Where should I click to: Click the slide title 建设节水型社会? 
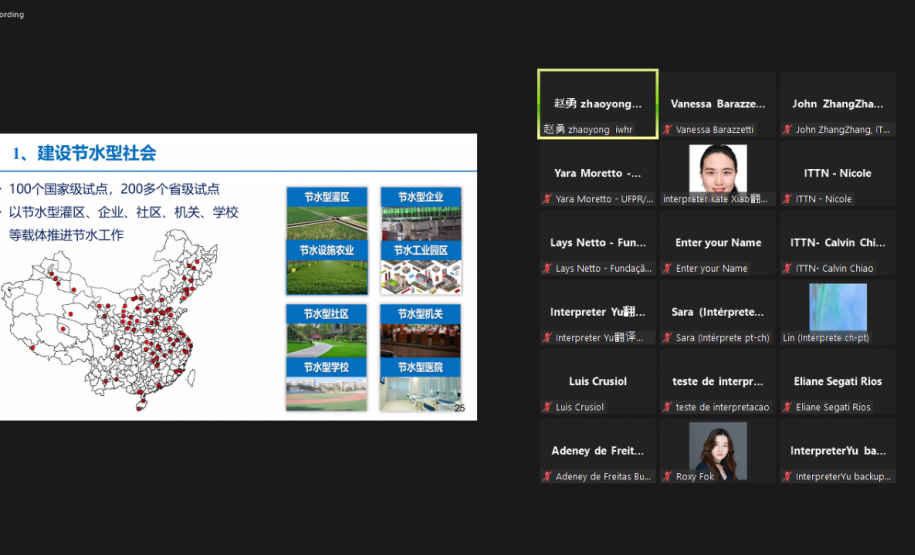96,153
